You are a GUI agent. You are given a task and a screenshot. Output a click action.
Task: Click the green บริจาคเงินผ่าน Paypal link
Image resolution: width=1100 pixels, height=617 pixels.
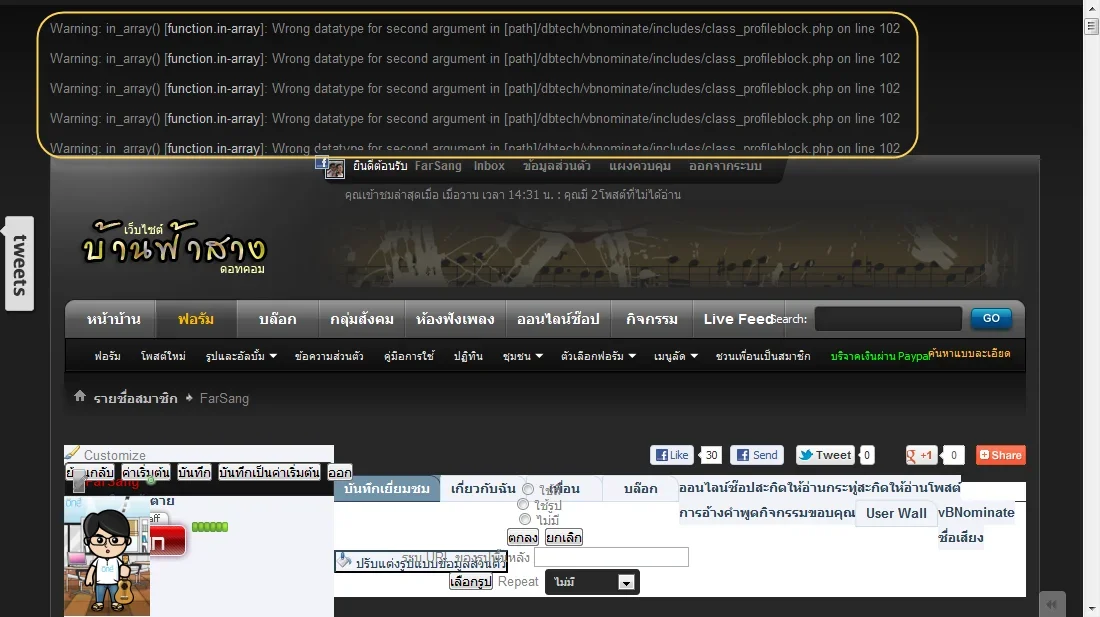880,356
